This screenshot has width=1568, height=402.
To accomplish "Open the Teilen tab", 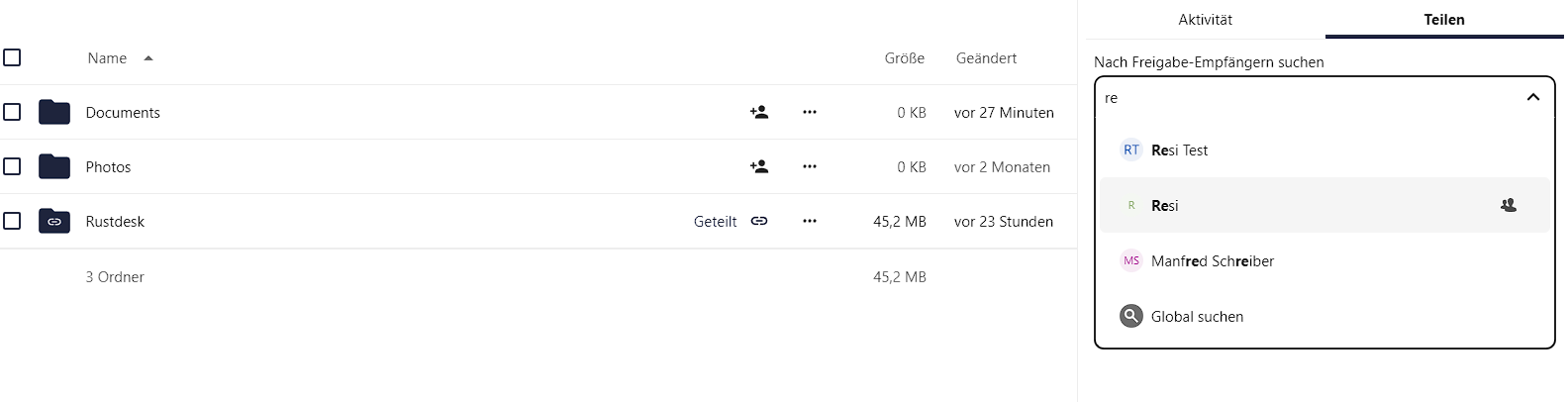I will 1444,20.
